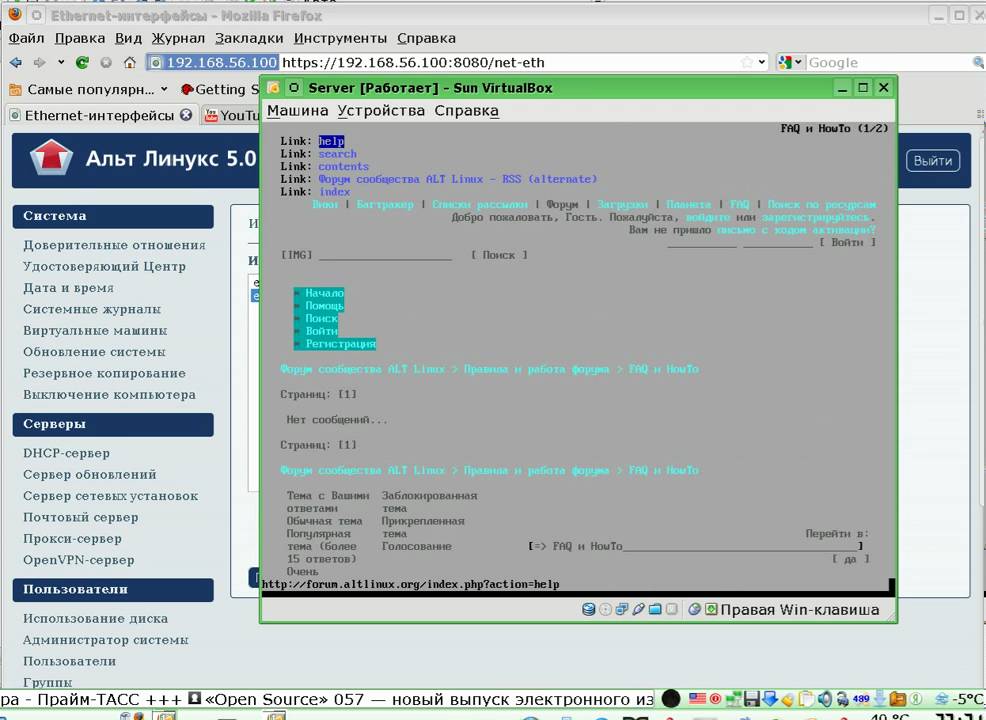Click VirtualBox mouse integration status icon
986x720 pixels.
(694, 609)
